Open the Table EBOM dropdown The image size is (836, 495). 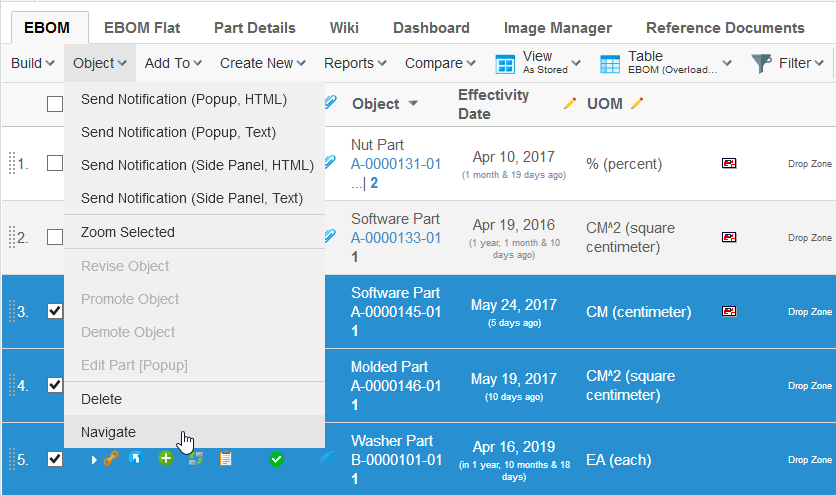coord(665,63)
